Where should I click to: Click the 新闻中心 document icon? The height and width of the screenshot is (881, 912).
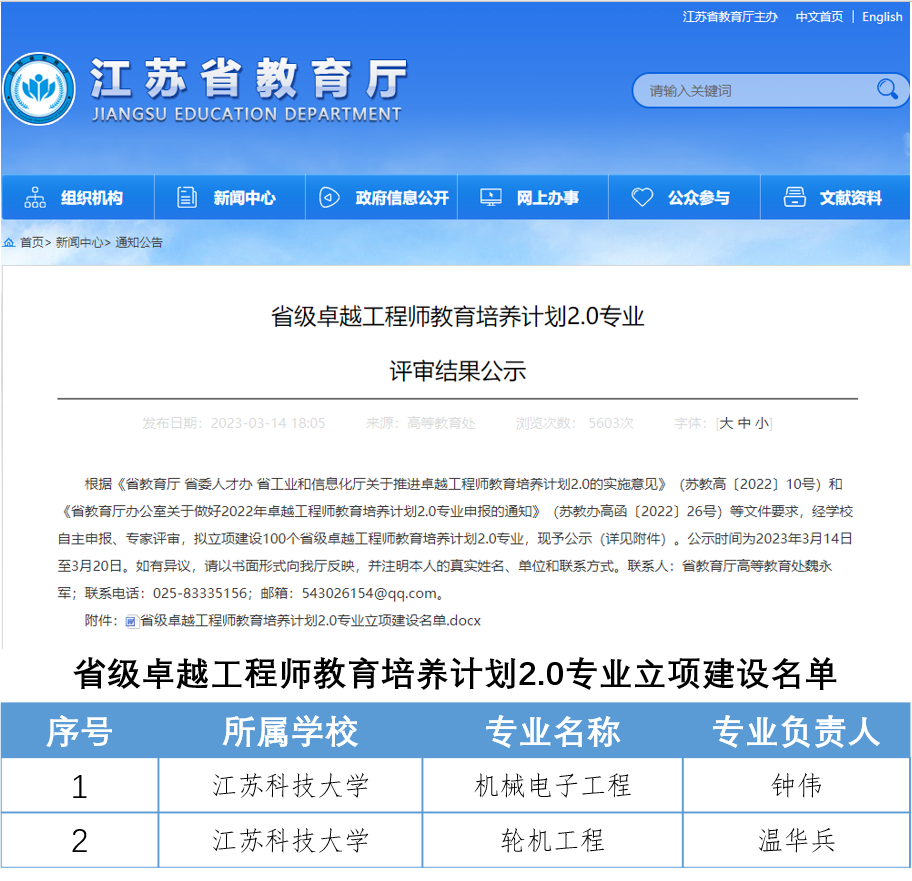pos(187,198)
